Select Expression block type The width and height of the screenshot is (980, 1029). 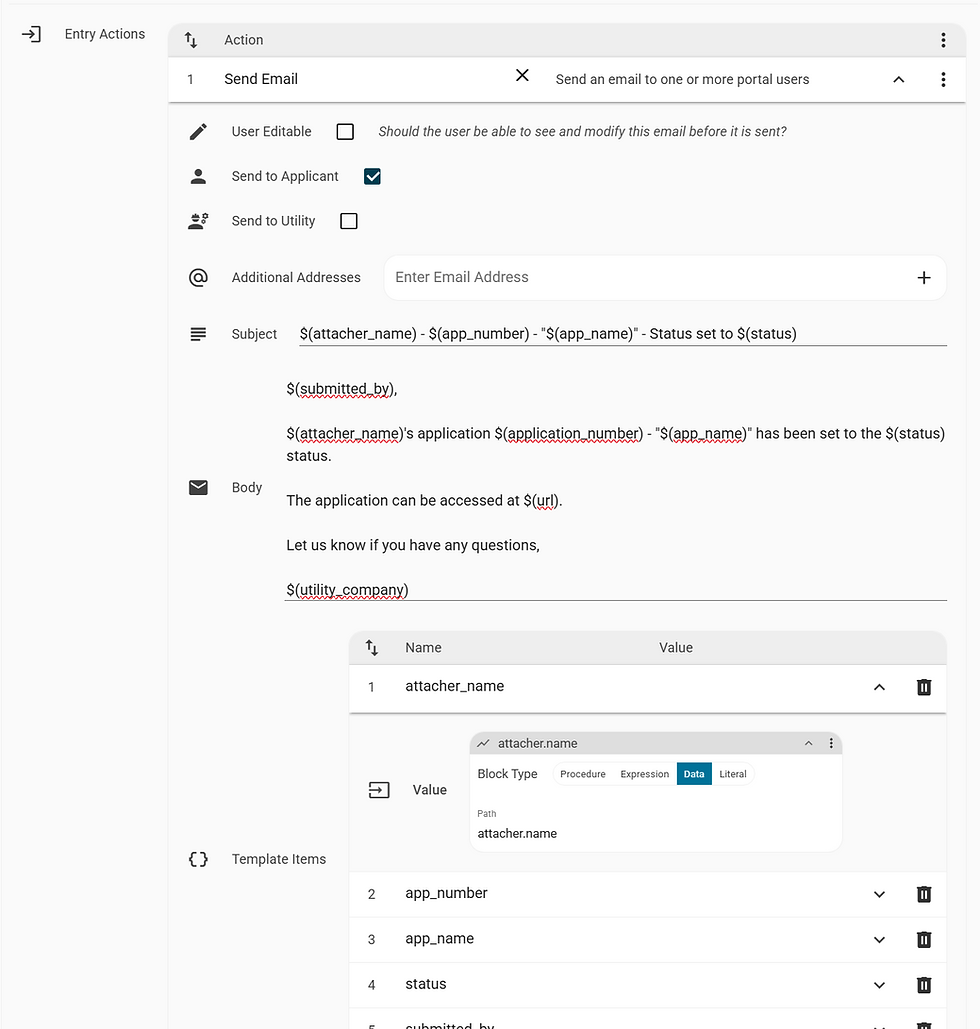click(x=645, y=774)
